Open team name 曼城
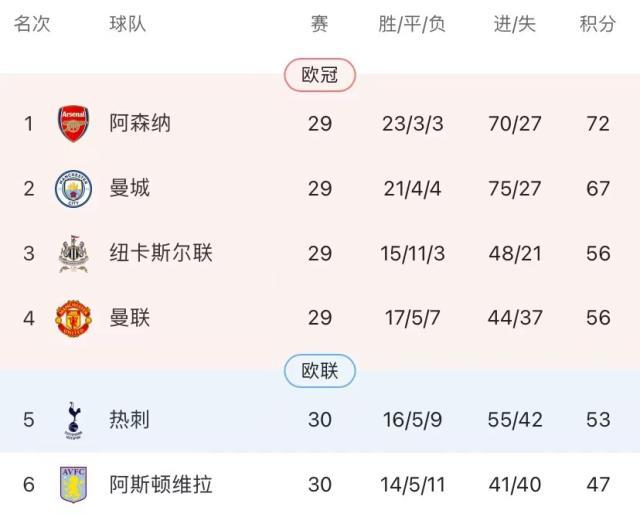640x517 pixels. (130, 188)
